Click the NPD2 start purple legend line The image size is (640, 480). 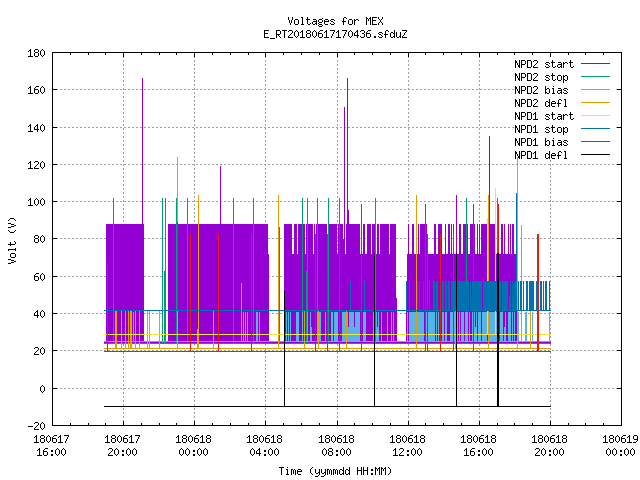(595, 64)
